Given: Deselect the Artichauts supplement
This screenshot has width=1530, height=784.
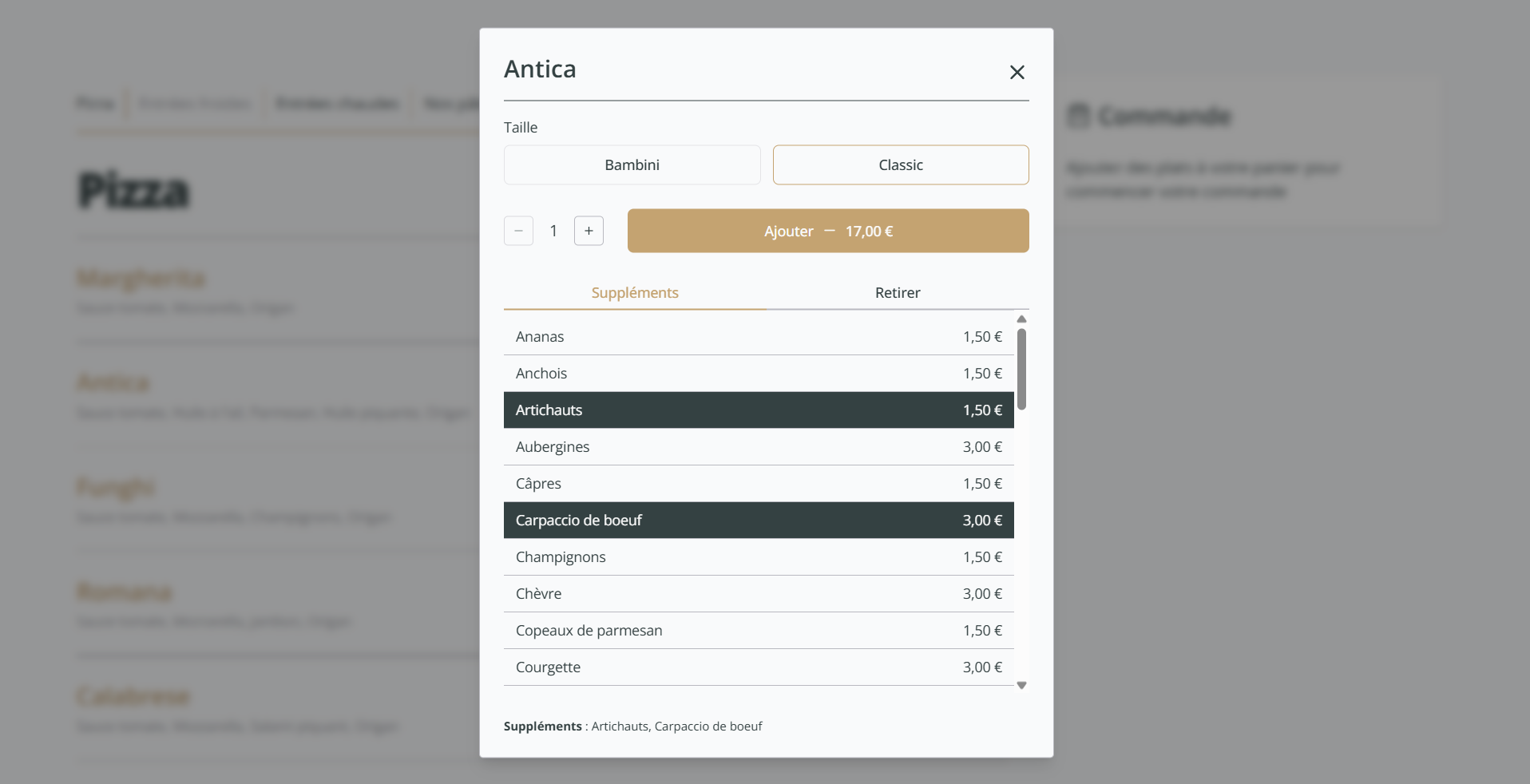Looking at the screenshot, I should tap(758, 410).
